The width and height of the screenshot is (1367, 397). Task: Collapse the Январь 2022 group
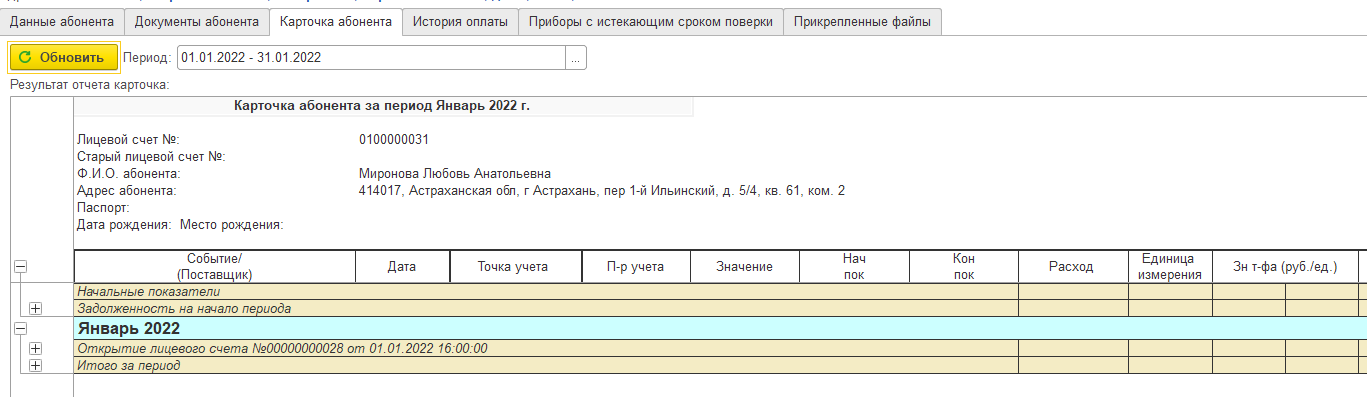click(x=21, y=328)
